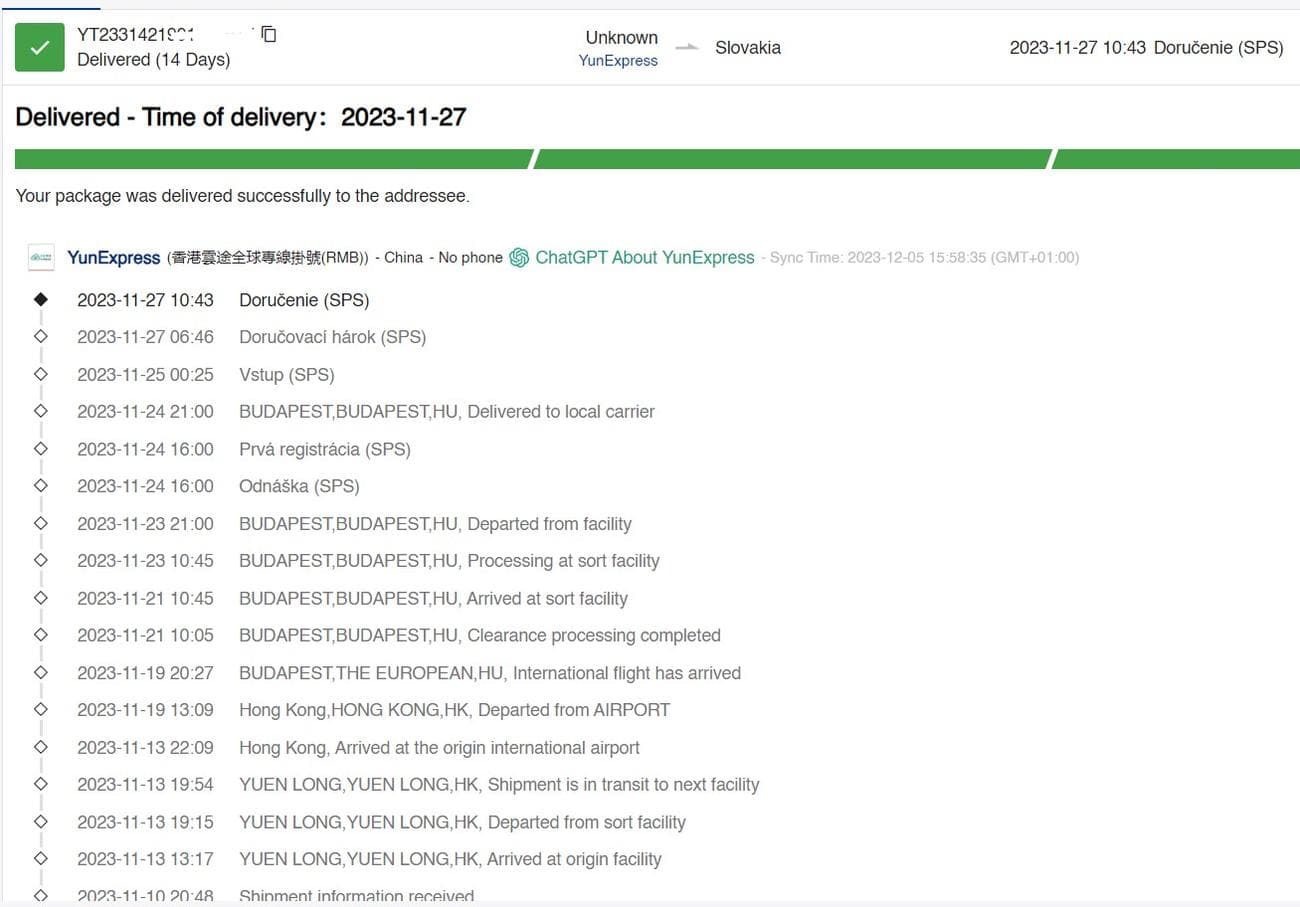The image size is (1300, 907).
Task: Expand the 'International flight has arrived' event
Action: [x=490, y=673]
